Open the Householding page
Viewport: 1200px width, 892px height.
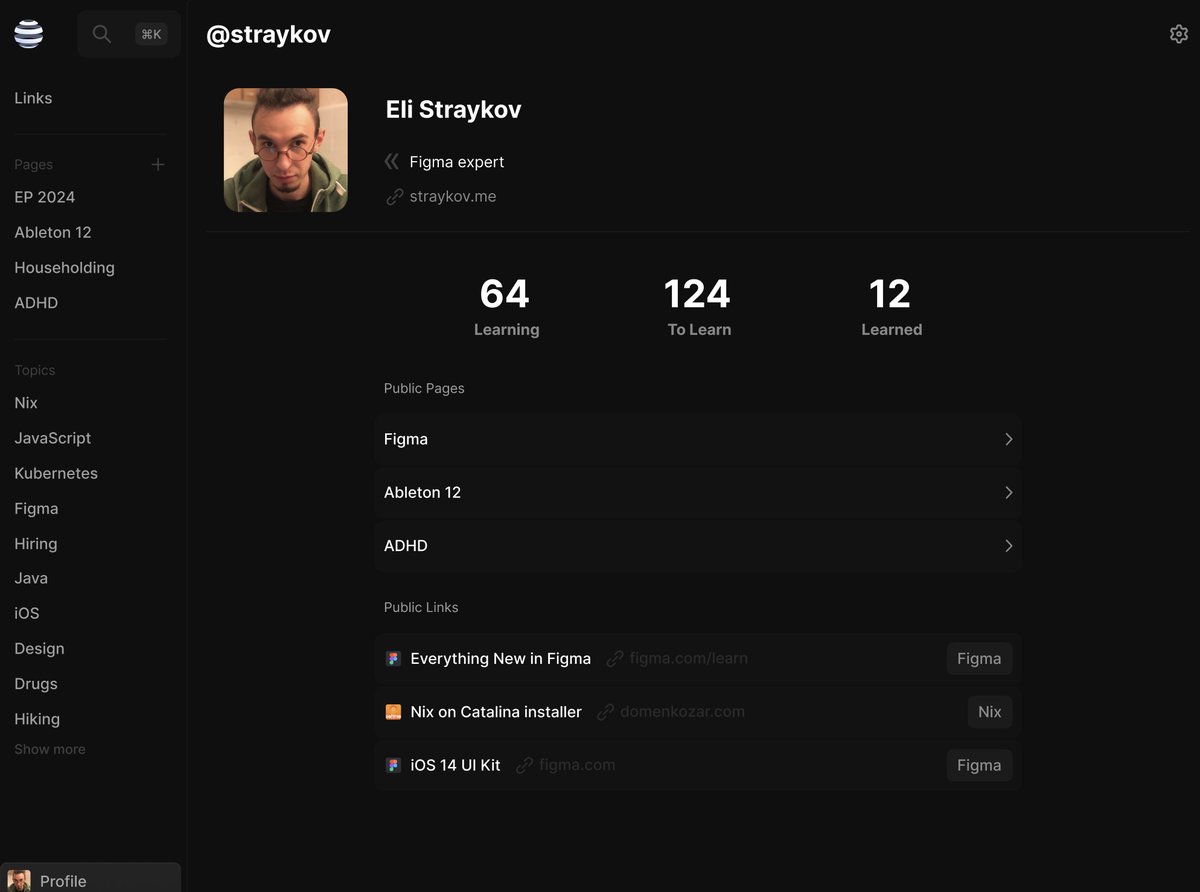click(x=64, y=267)
